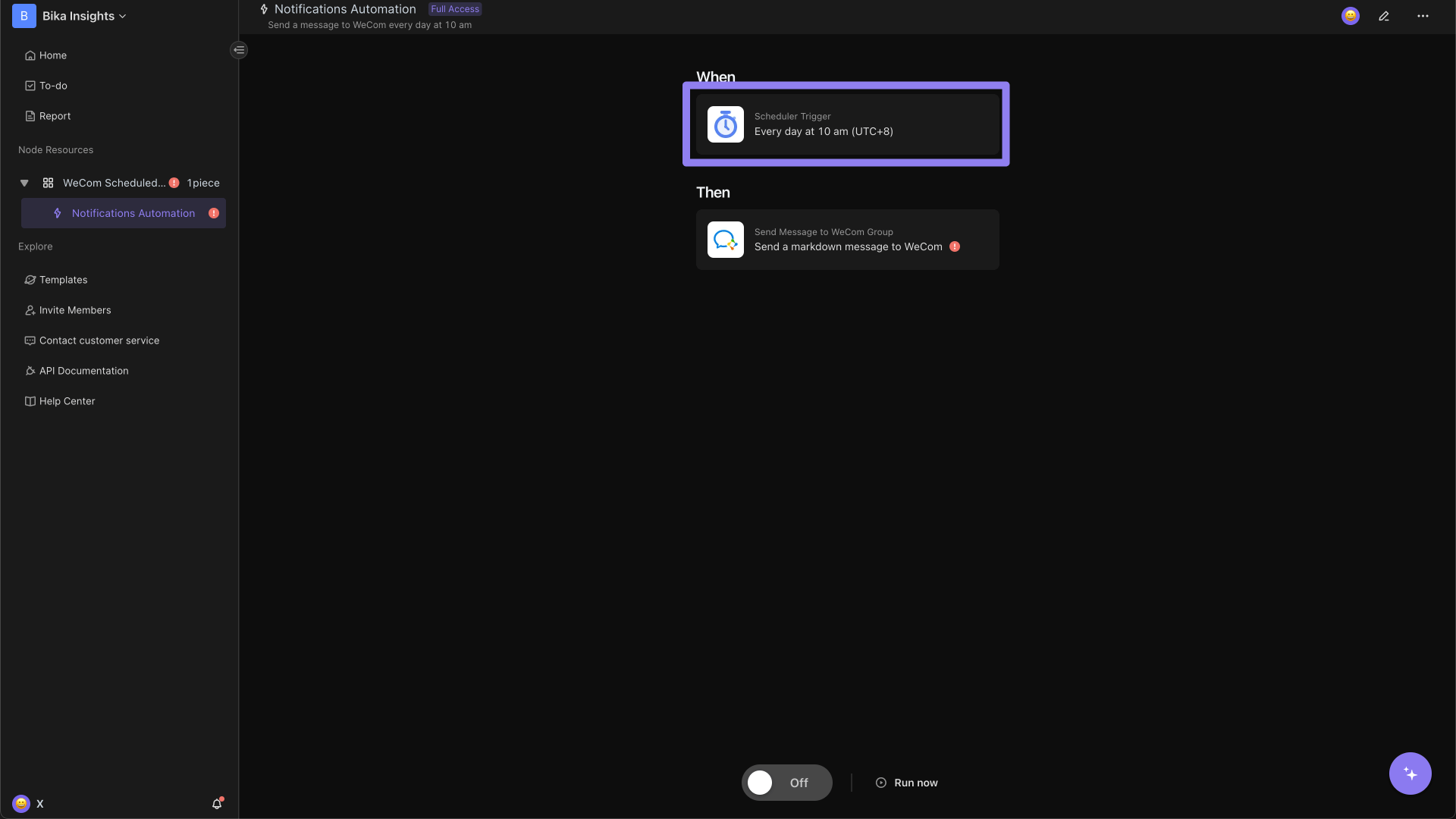
Task: Collapse the Node Resources sidebar section
Action: [x=24, y=182]
